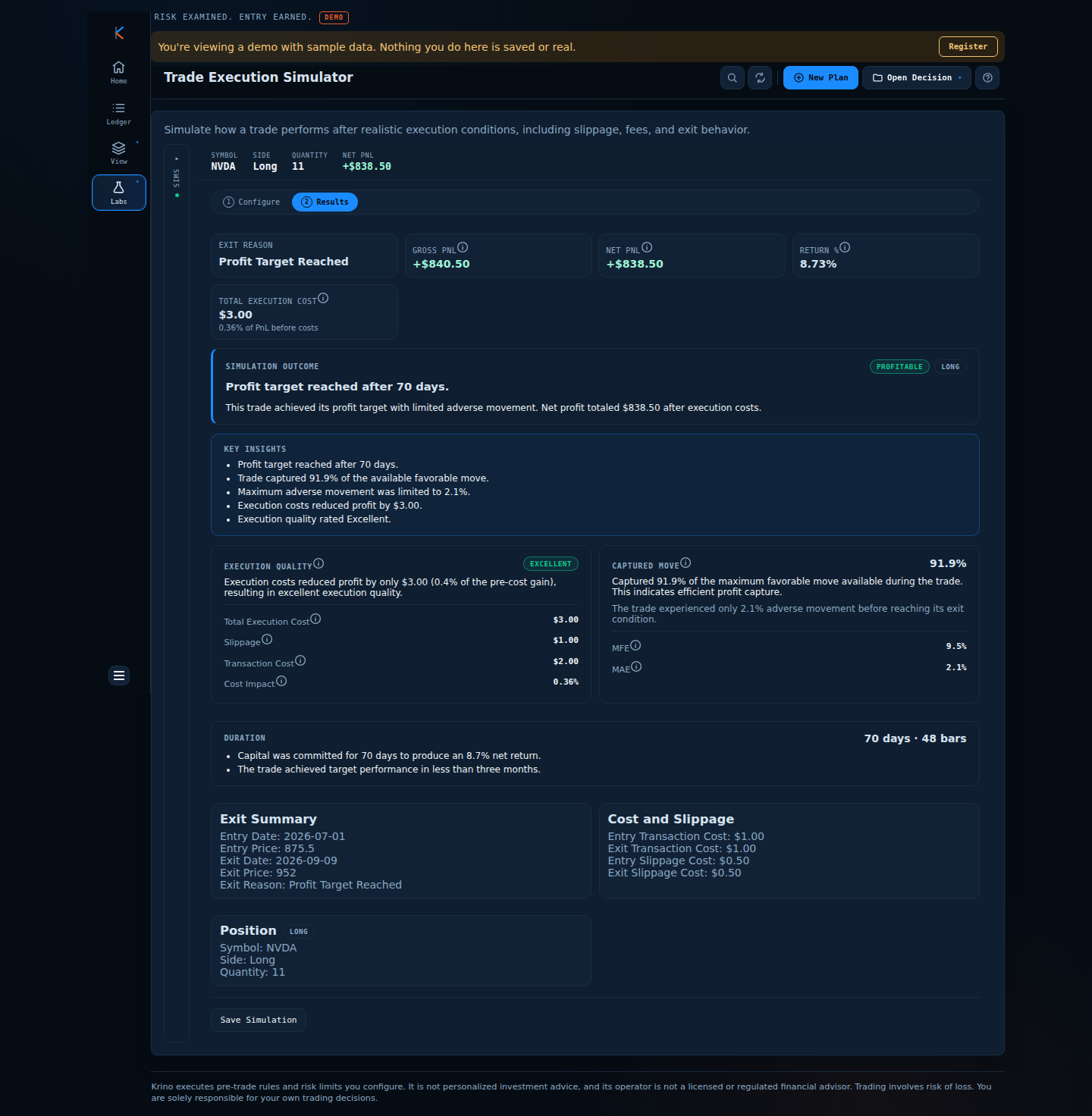The image size is (1092, 1116).
Task: Click the text 'Profit Target Reached' exit reason
Action: coord(284,262)
